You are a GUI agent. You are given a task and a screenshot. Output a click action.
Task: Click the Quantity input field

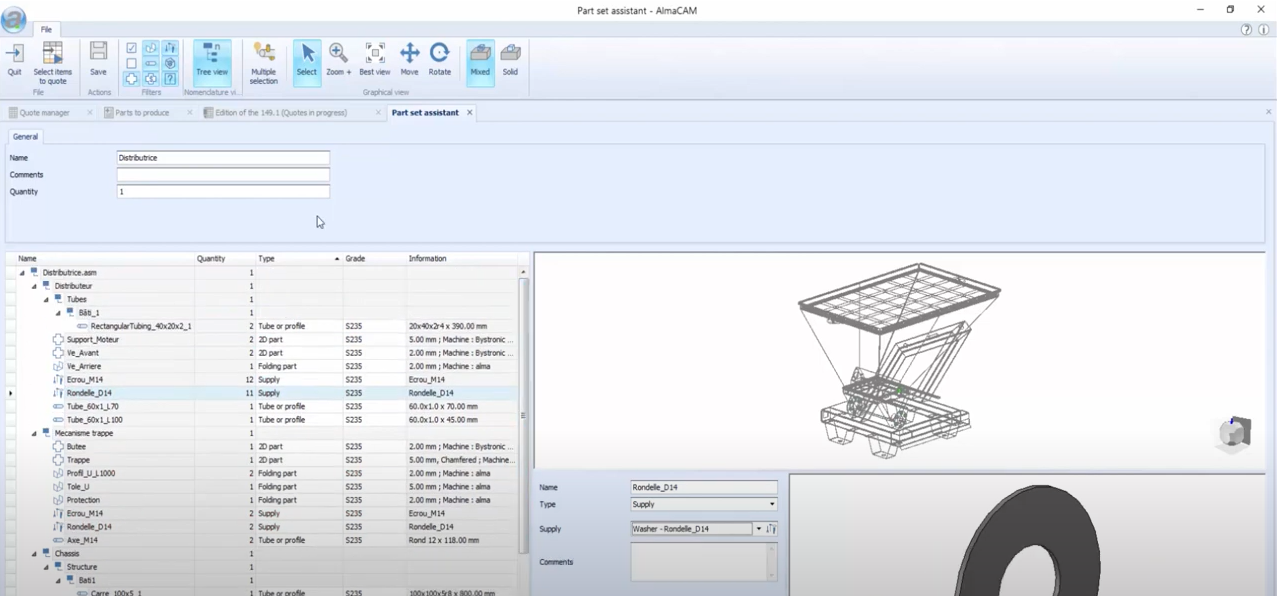pos(223,191)
